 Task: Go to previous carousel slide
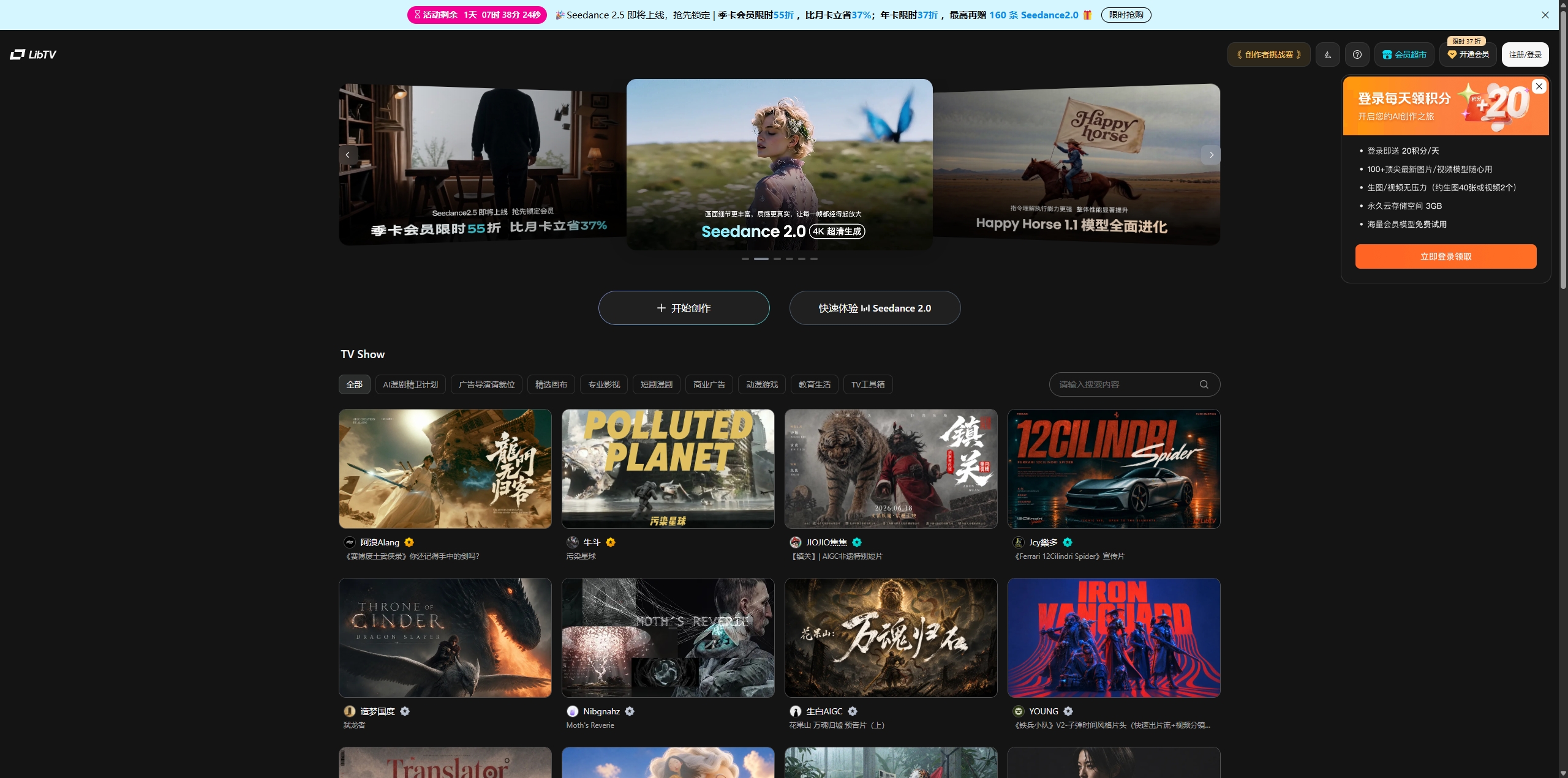point(348,155)
